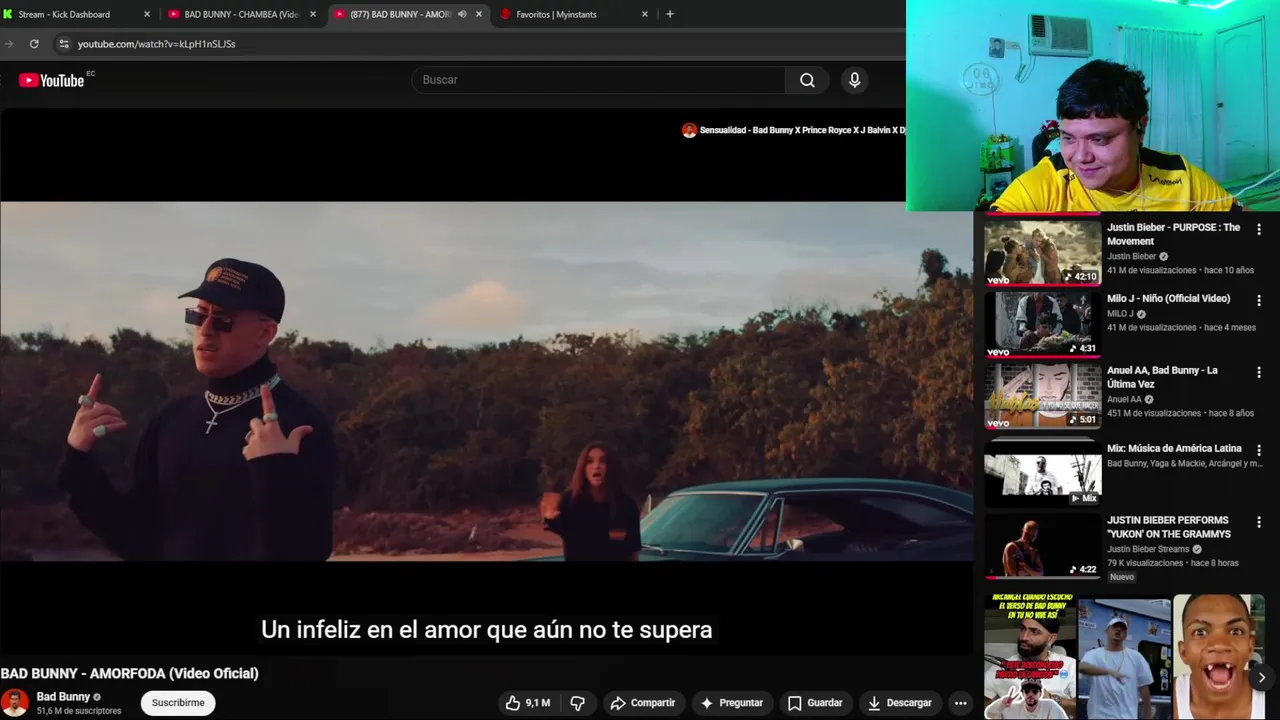Click the browser address bar URL

(157, 44)
